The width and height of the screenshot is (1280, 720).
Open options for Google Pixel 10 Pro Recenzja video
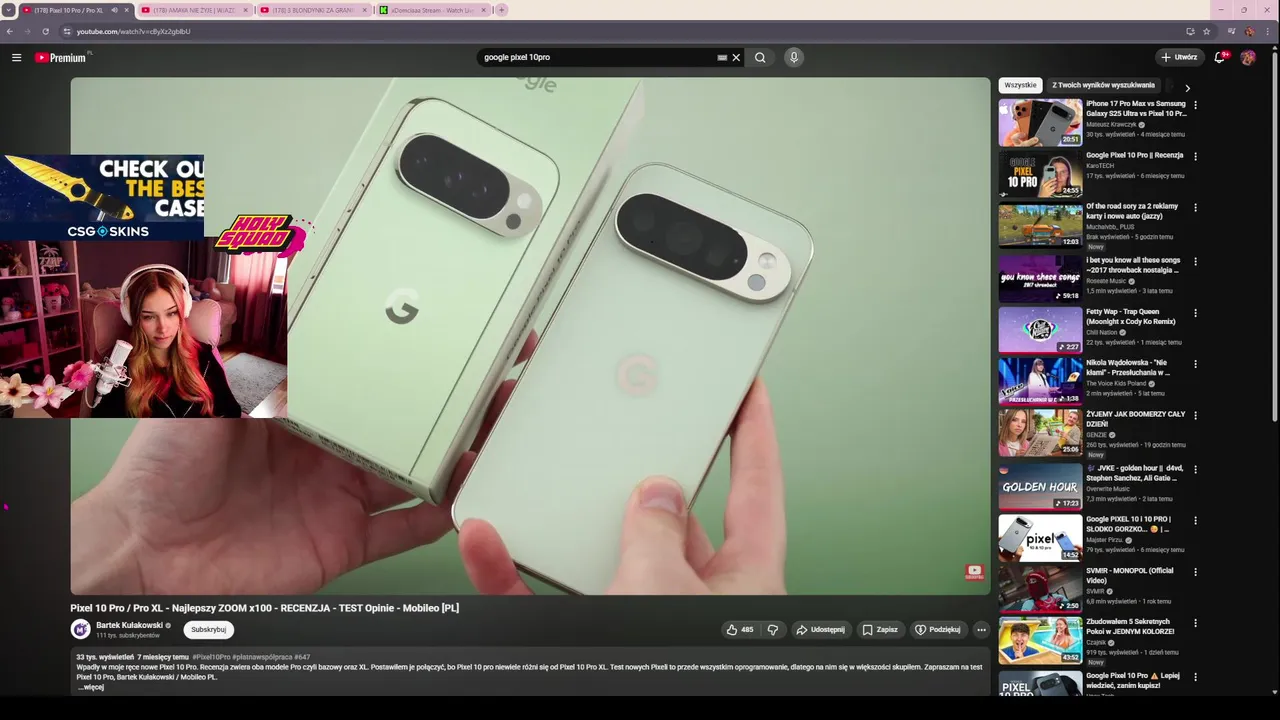click(x=1195, y=156)
